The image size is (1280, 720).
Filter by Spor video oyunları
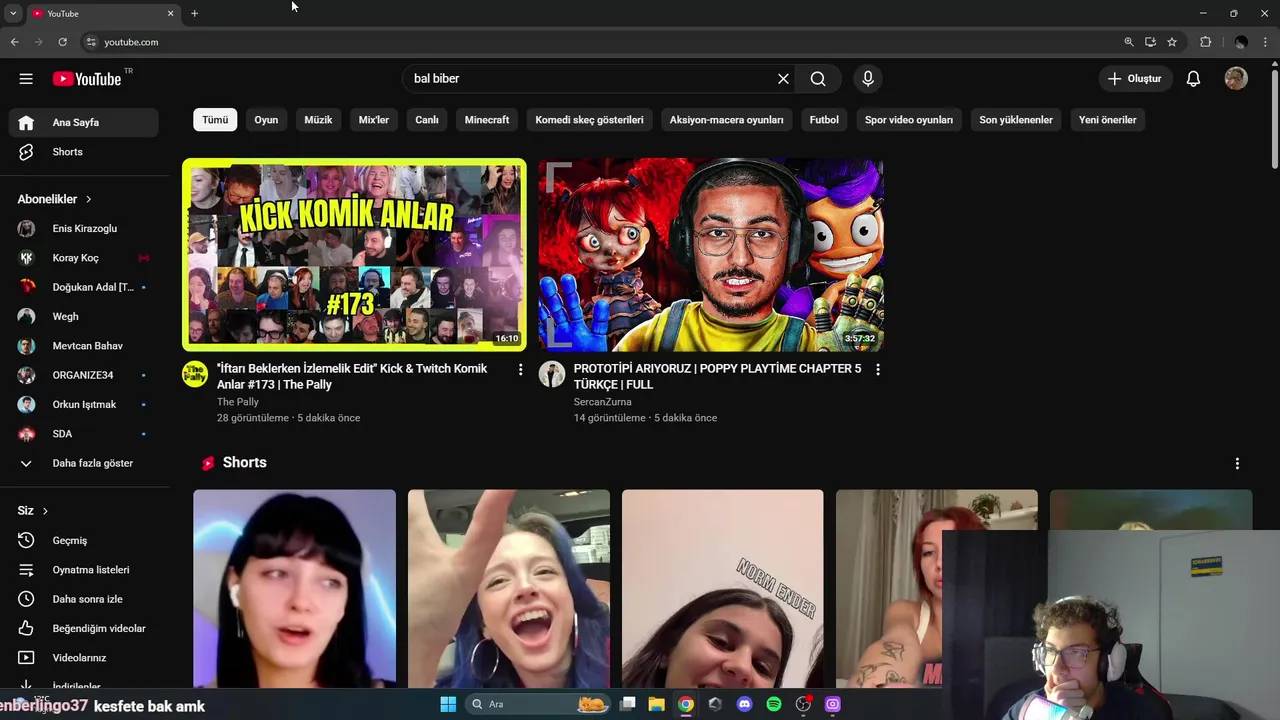(x=909, y=120)
